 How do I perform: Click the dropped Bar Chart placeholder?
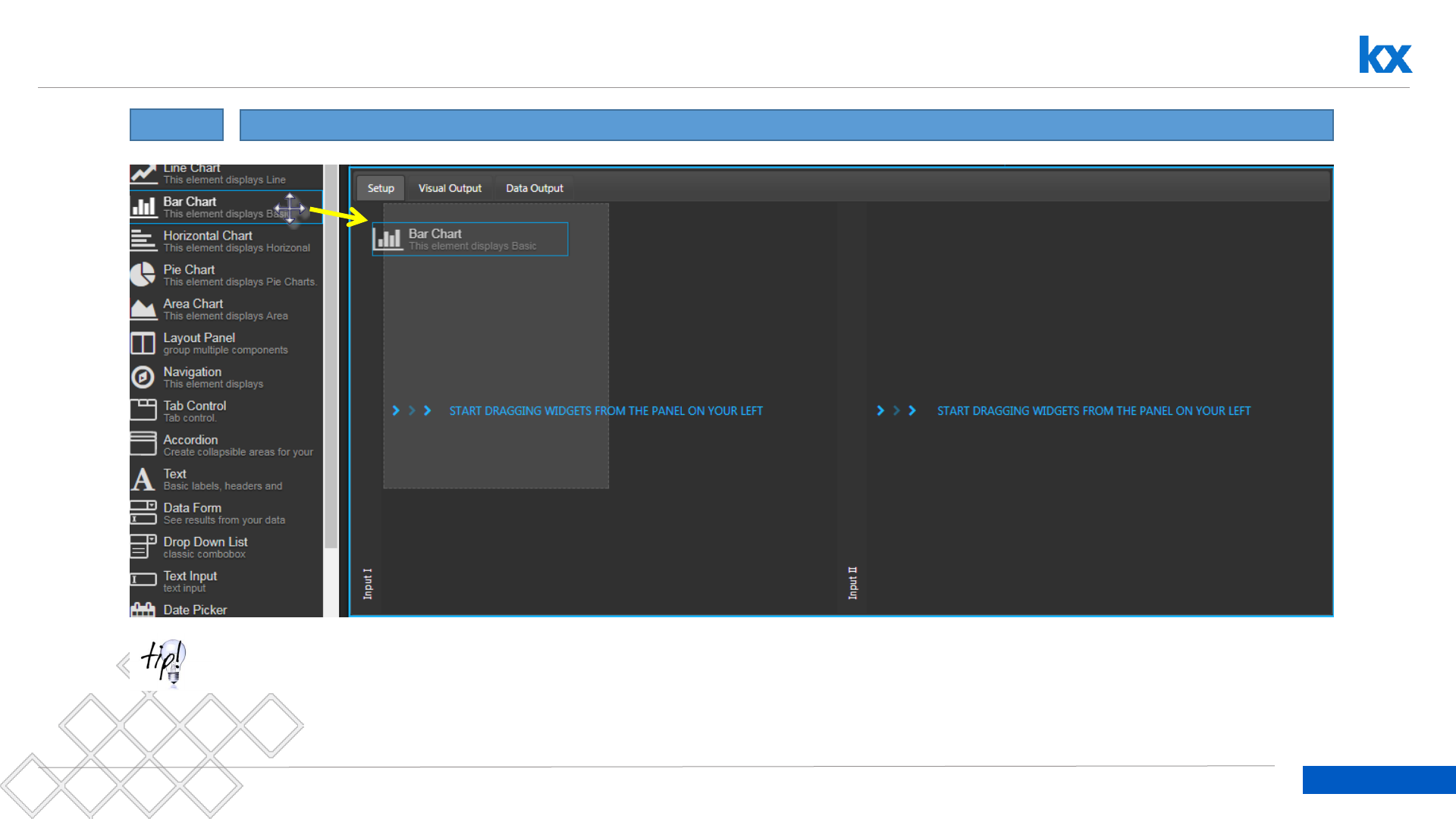470,239
